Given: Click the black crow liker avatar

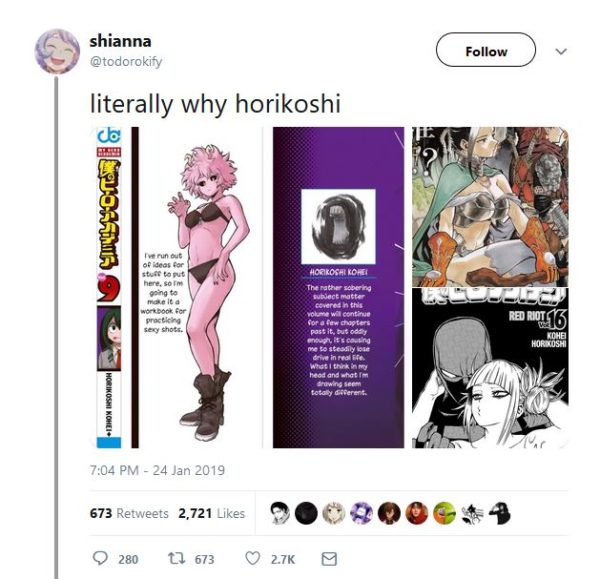Looking at the screenshot, I should 500,513.
